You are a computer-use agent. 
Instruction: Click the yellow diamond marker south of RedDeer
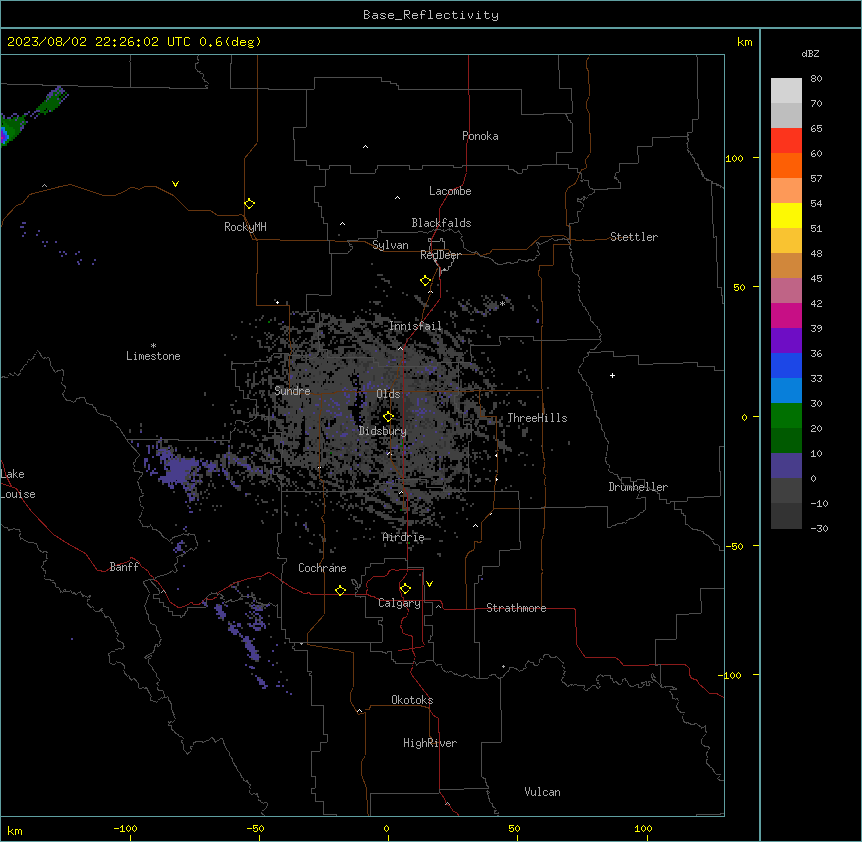pyautogui.click(x=425, y=281)
